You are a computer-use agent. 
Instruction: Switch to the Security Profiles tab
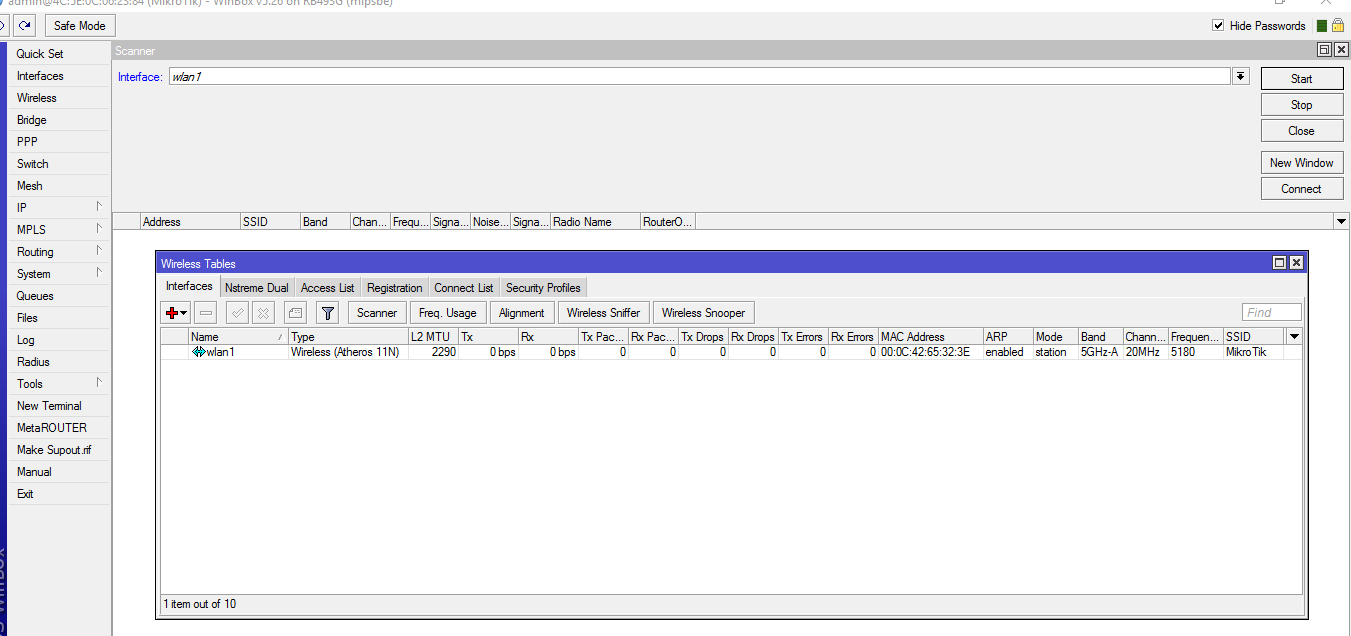(x=542, y=288)
